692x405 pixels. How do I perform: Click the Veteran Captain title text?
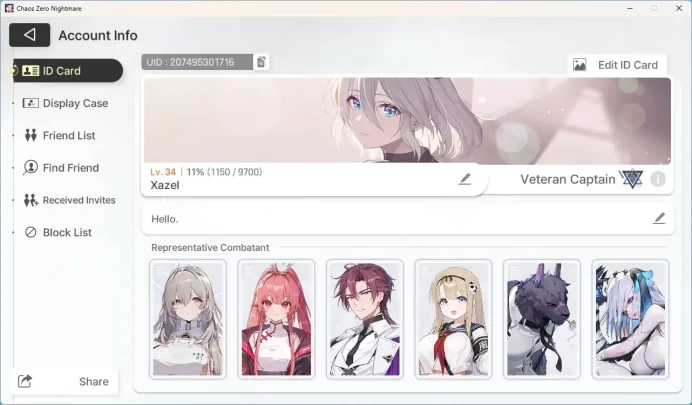coord(568,180)
